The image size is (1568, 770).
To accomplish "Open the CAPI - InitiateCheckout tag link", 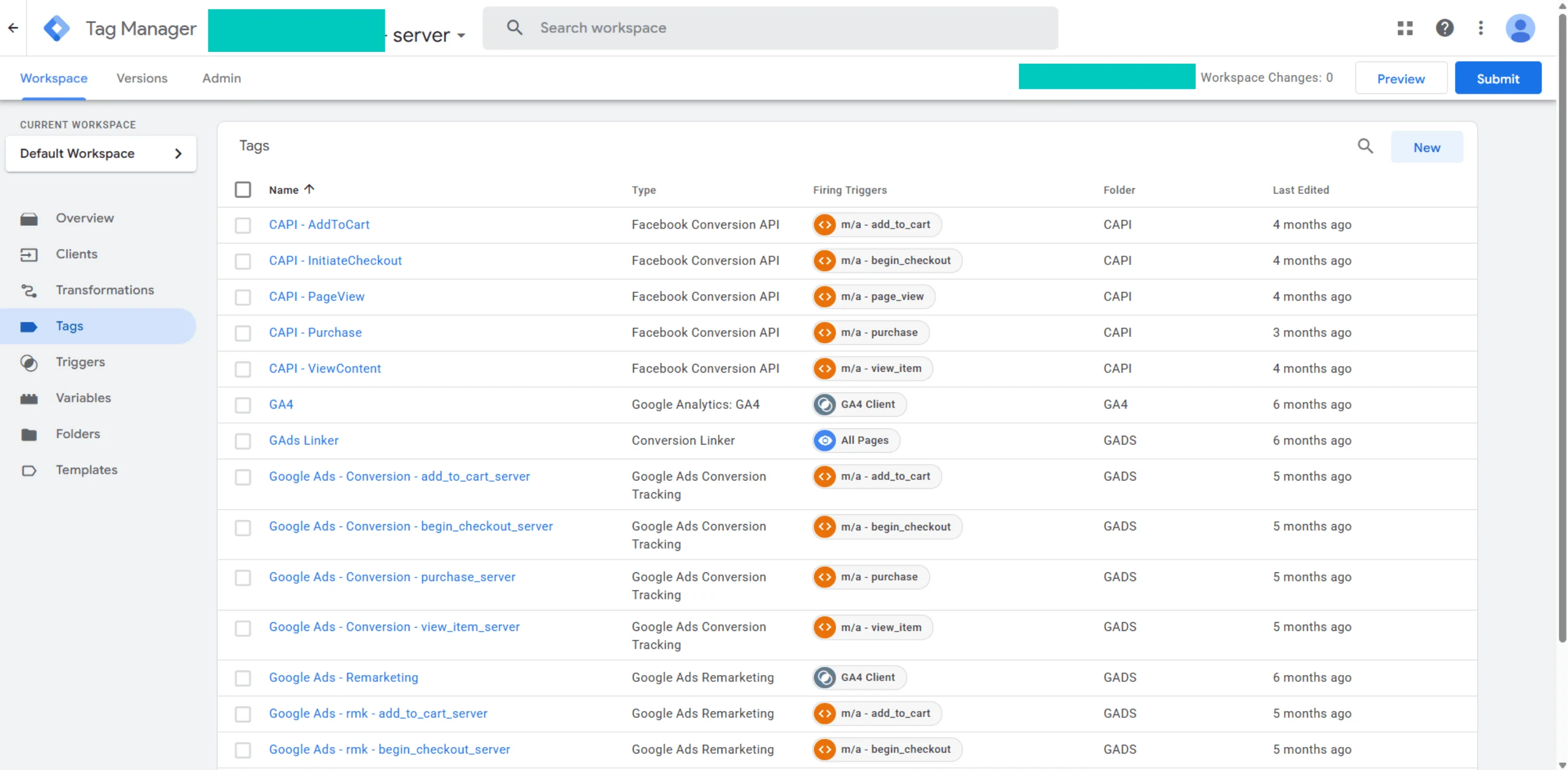I will click(x=335, y=260).
